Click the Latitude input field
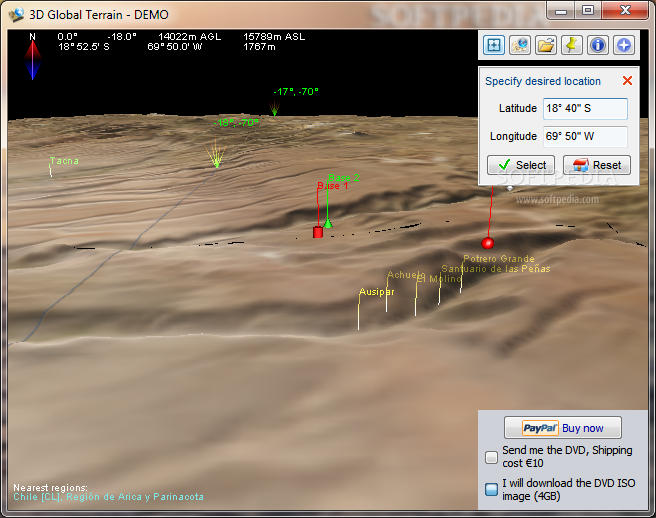Image resolution: width=656 pixels, height=518 pixels. (x=585, y=109)
